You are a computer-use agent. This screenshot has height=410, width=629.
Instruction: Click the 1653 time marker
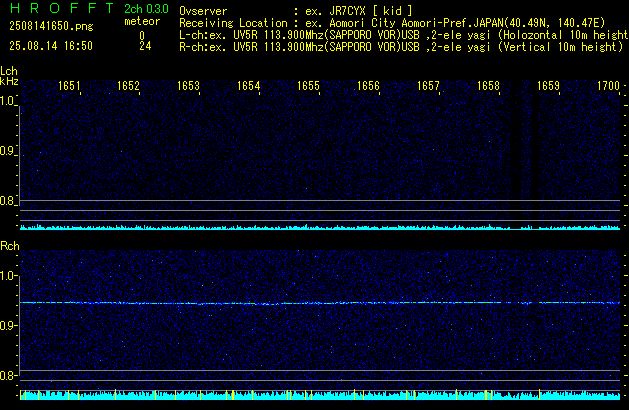(x=188, y=86)
